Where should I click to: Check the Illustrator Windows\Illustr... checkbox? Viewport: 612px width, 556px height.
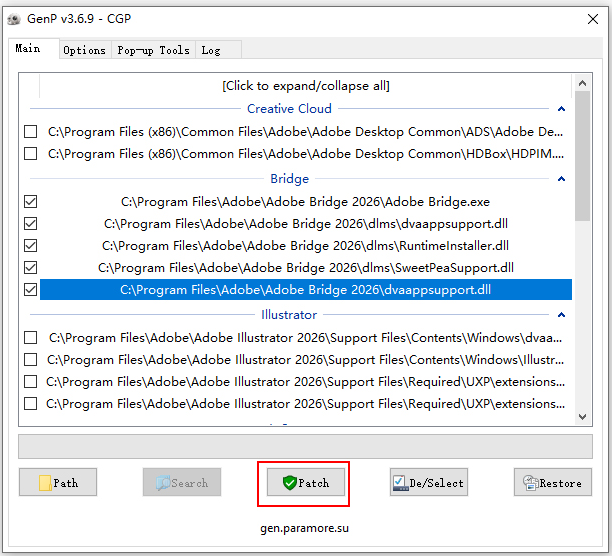tap(30, 359)
